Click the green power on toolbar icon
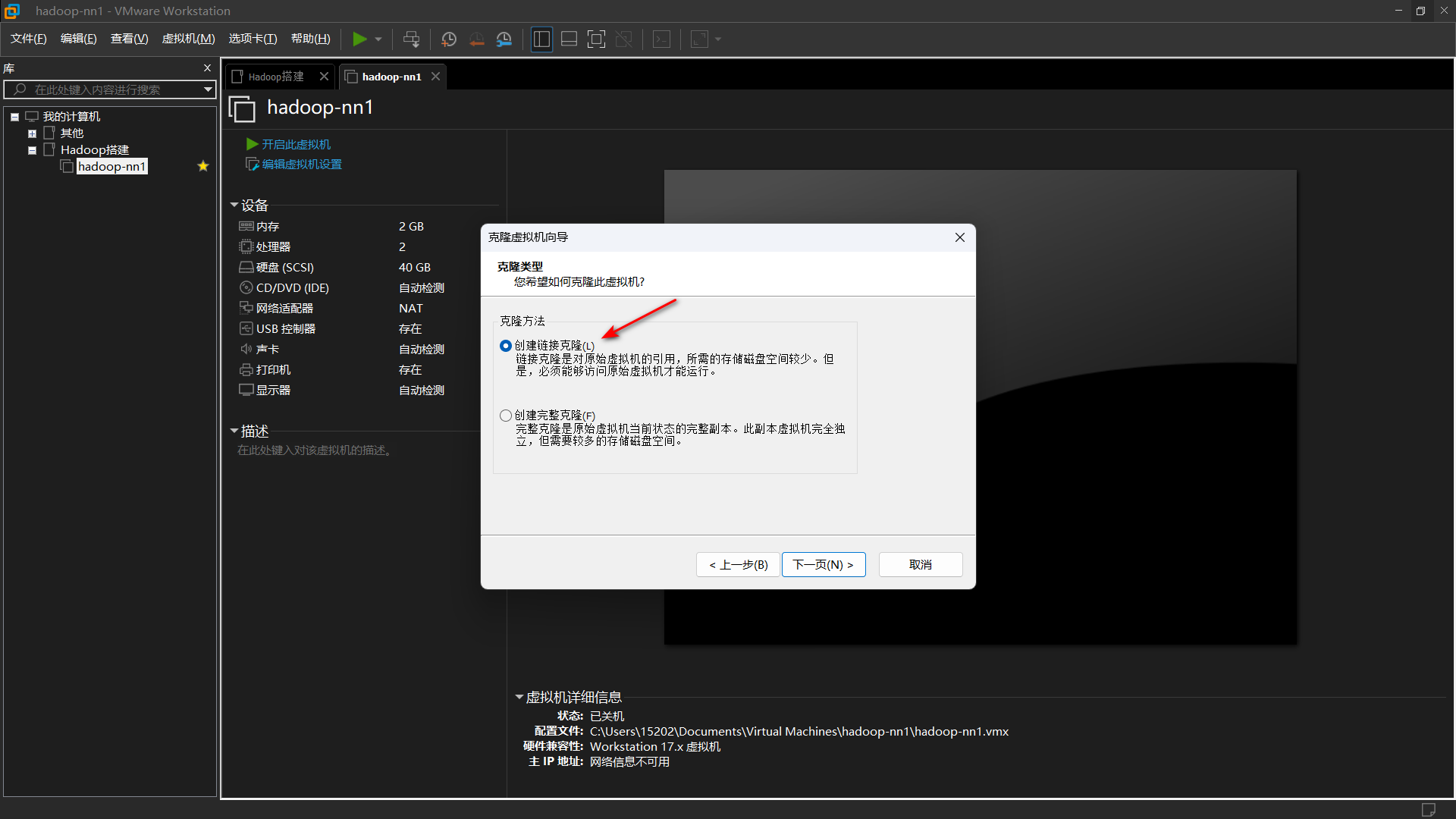 click(x=359, y=39)
